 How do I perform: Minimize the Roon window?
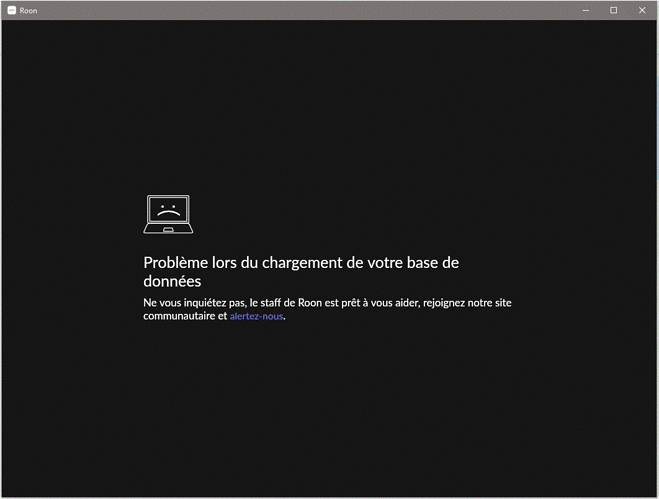585,10
